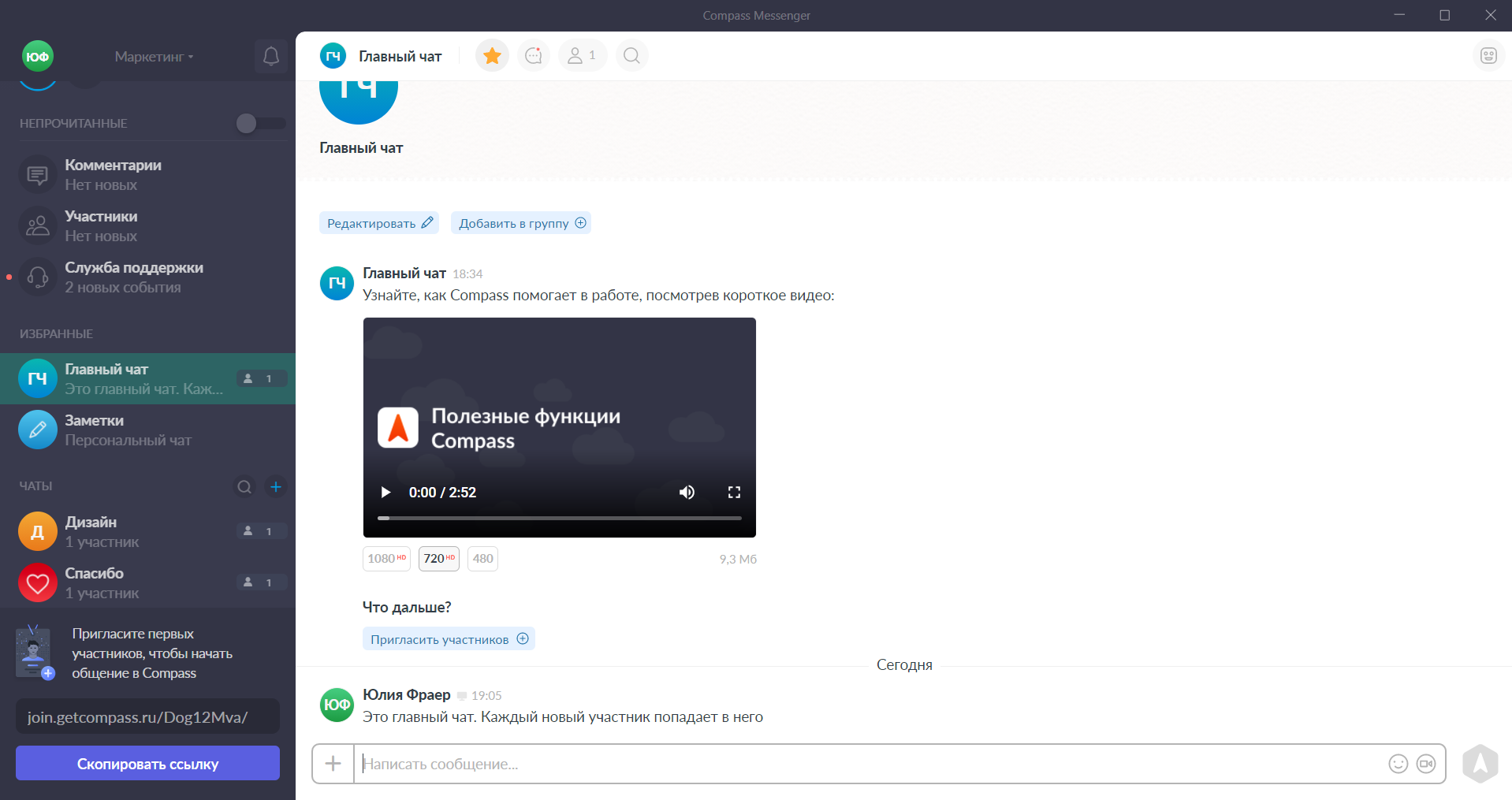Open Комментарии section
This screenshot has height=800, width=1512.
click(x=147, y=174)
